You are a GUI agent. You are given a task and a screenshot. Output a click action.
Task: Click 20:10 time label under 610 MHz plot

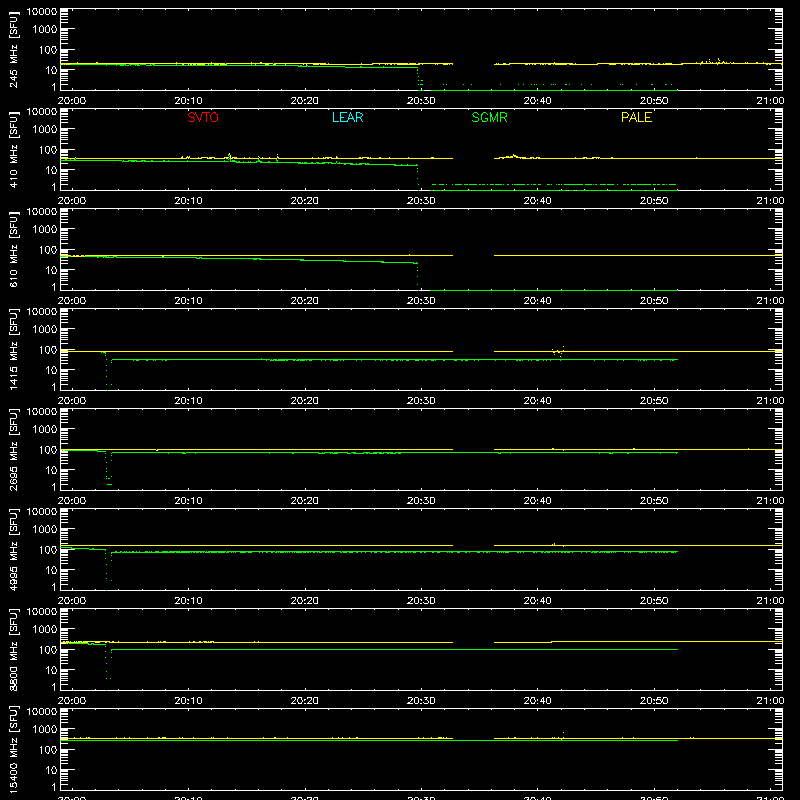[x=188, y=301]
